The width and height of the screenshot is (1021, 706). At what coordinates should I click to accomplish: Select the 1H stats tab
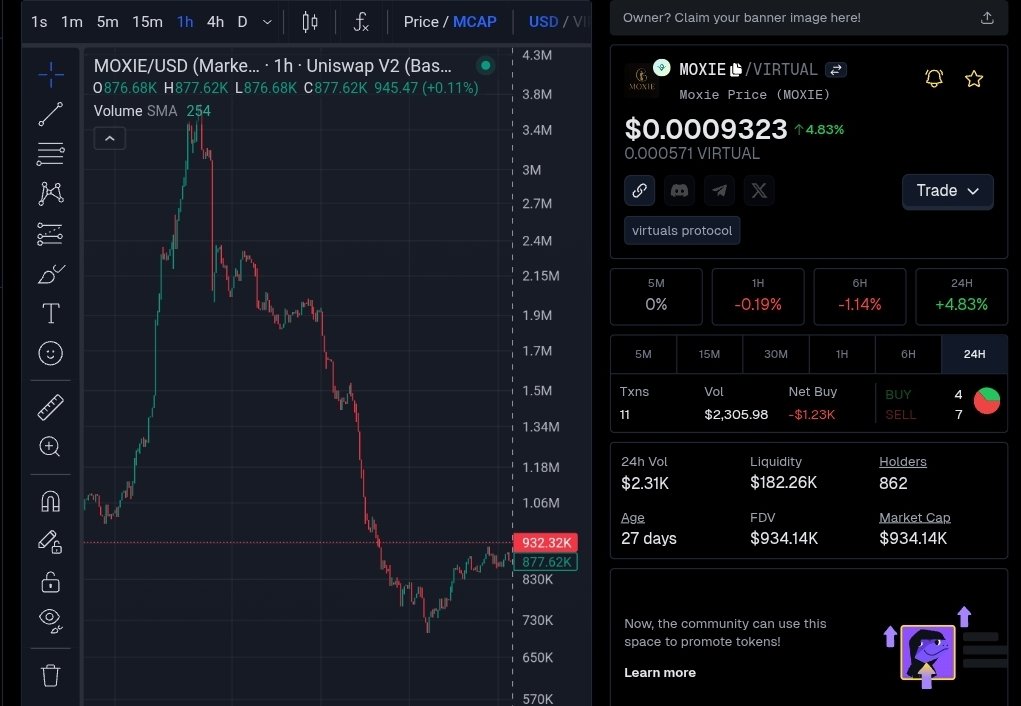(x=842, y=354)
